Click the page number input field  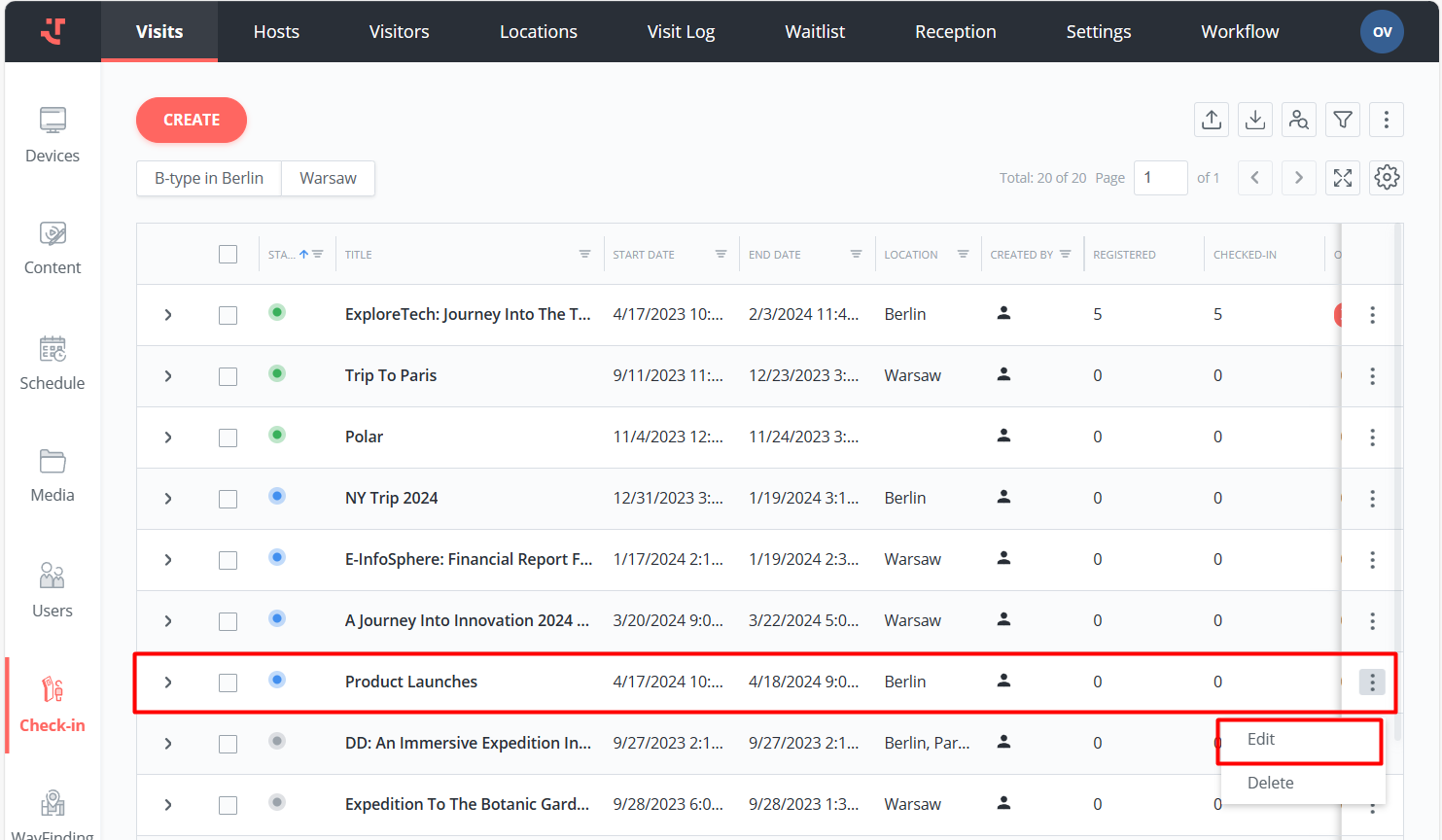[x=1160, y=178]
